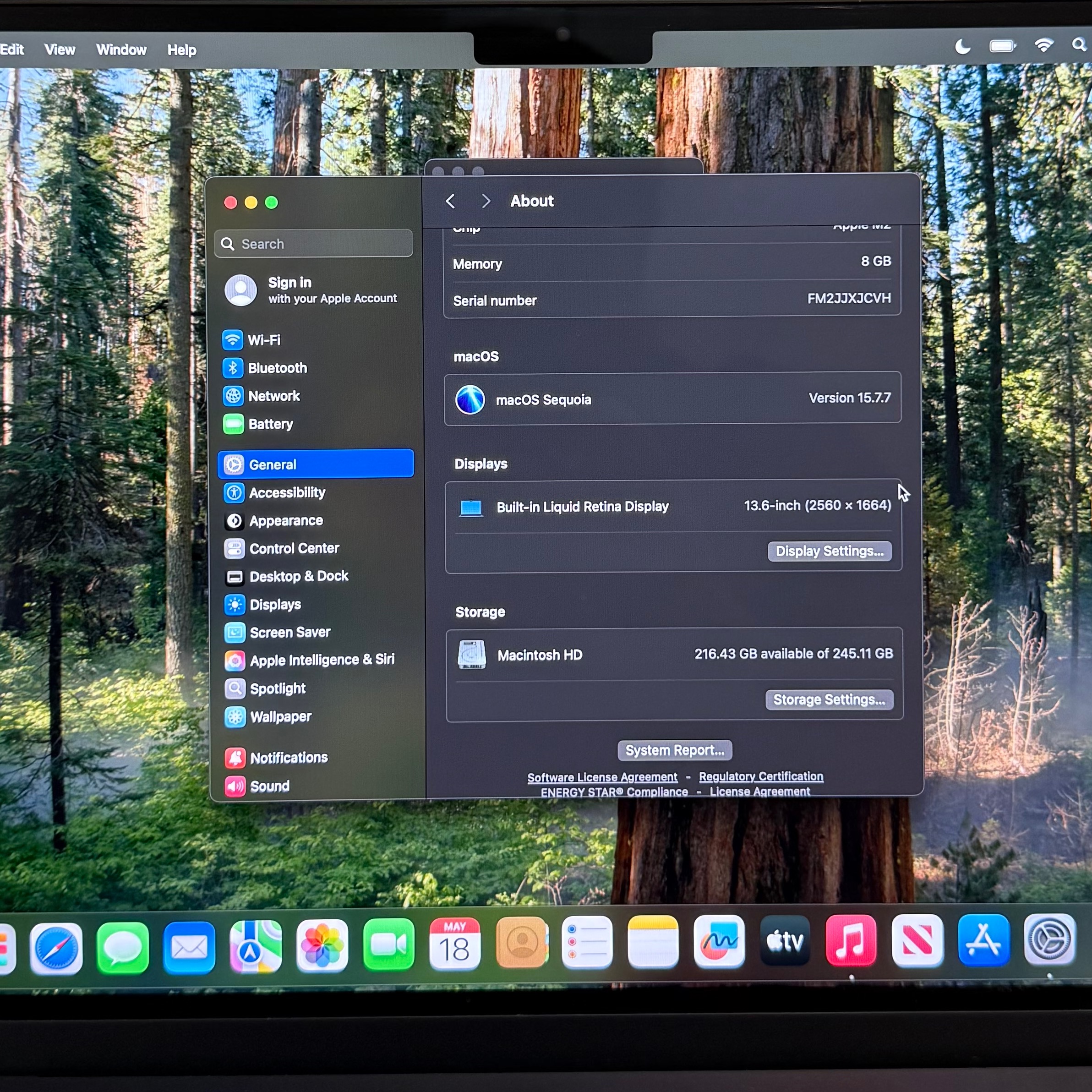Sign in with your Apple Account
The height and width of the screenshot is (1092, 1092).
(312, 290)
